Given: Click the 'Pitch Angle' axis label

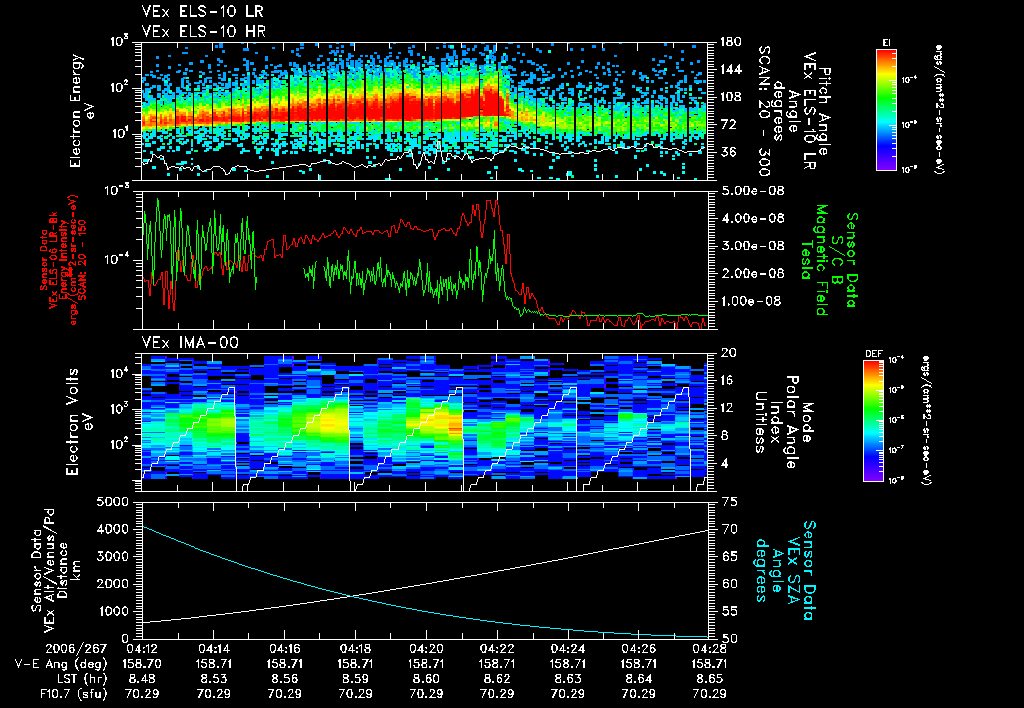Looking at the screenshot, I should pyautogui.click(x=824, y=111).
